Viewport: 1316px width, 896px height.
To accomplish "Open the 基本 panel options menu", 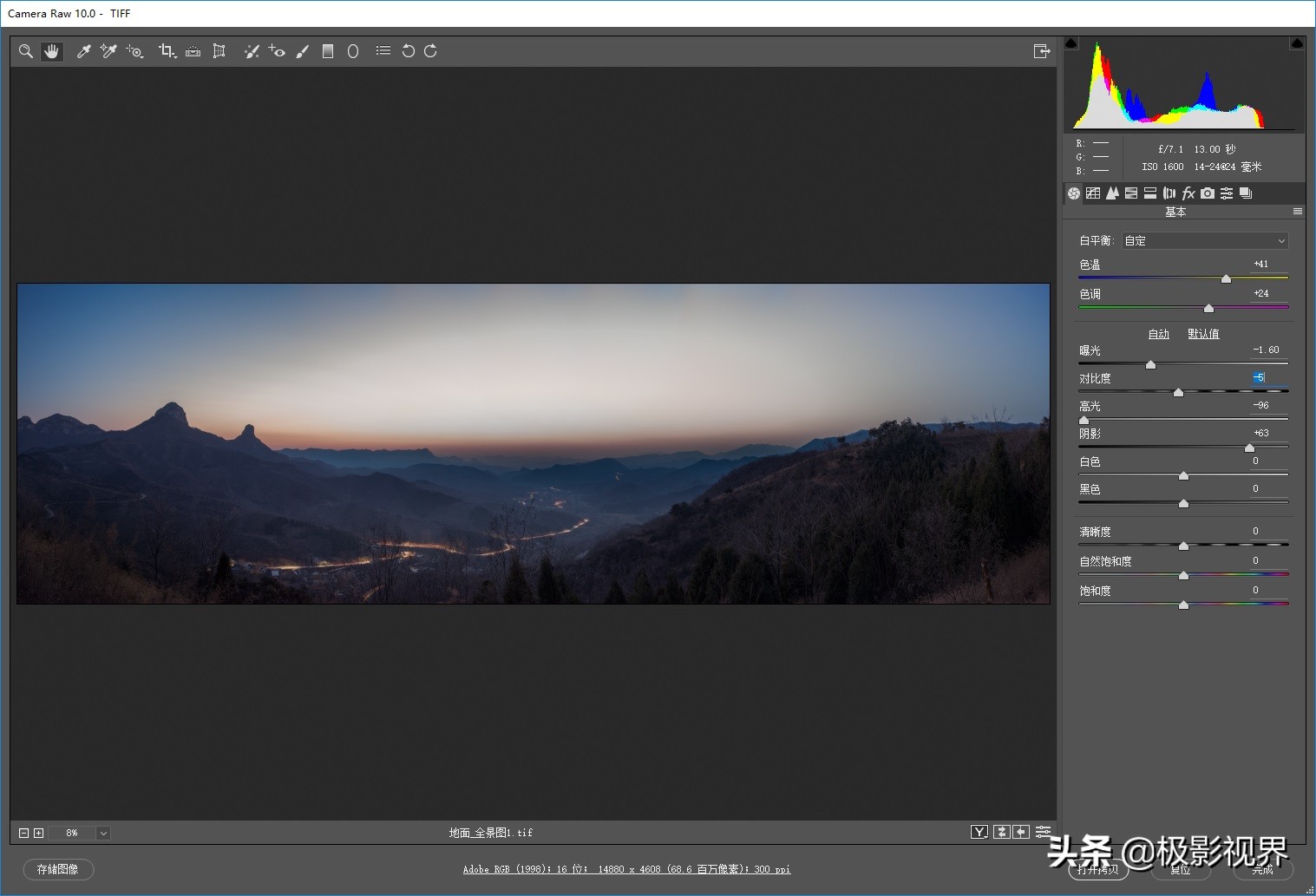I will [x=1298, y=212].
